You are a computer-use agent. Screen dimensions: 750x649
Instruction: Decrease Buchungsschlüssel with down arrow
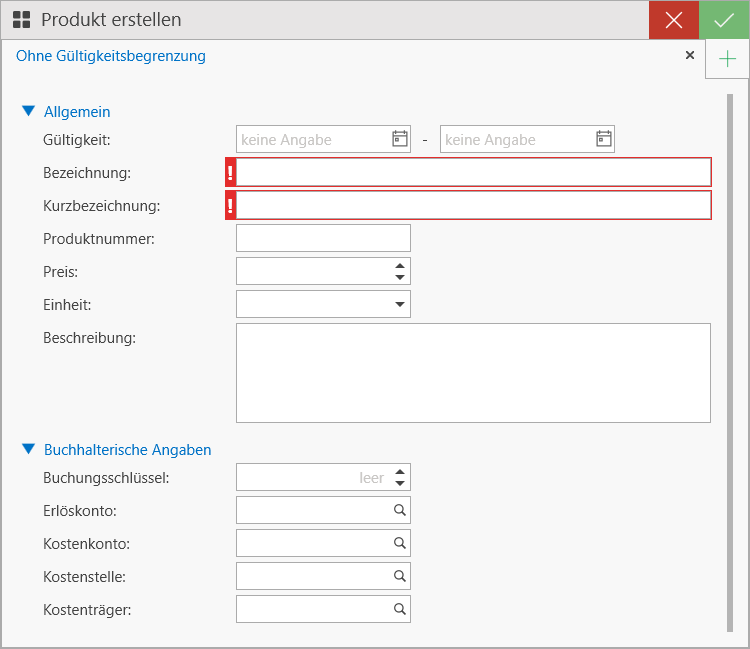point(400,483)
